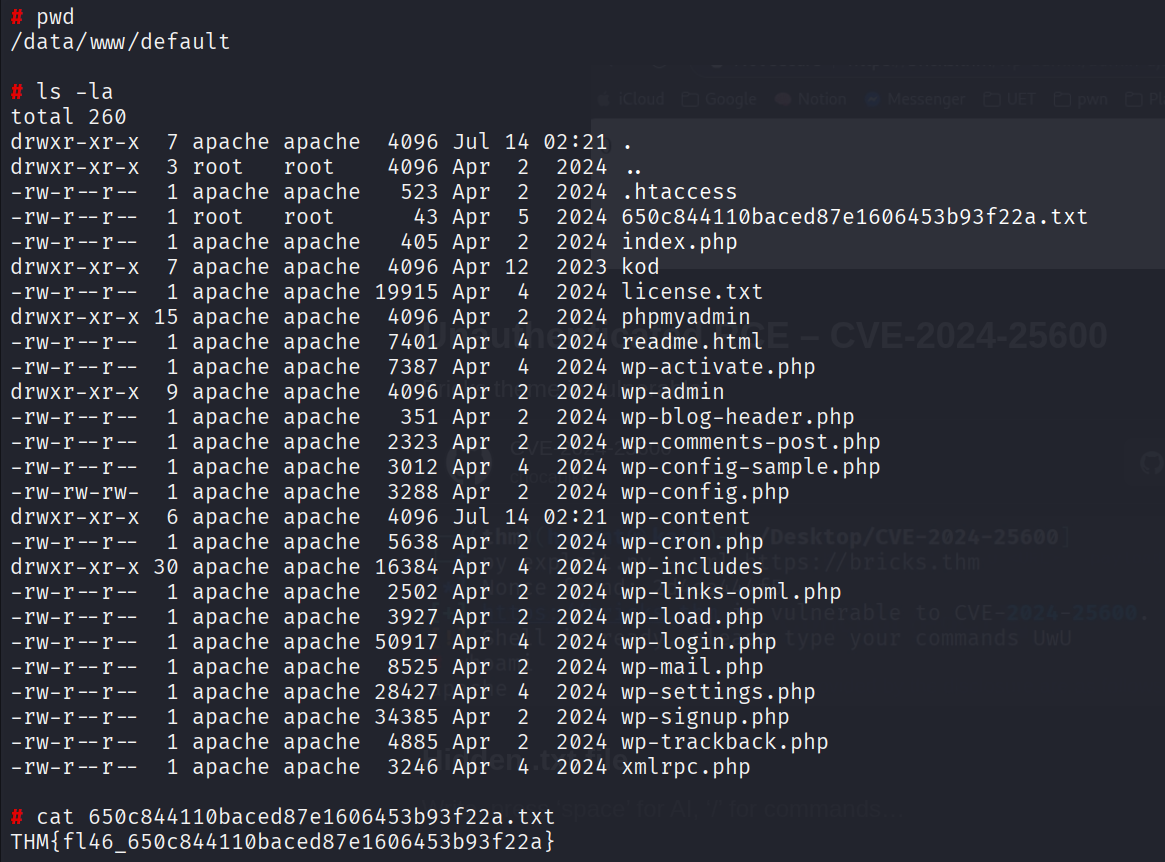Select the wp-content directory entry

tap(685, 517)
